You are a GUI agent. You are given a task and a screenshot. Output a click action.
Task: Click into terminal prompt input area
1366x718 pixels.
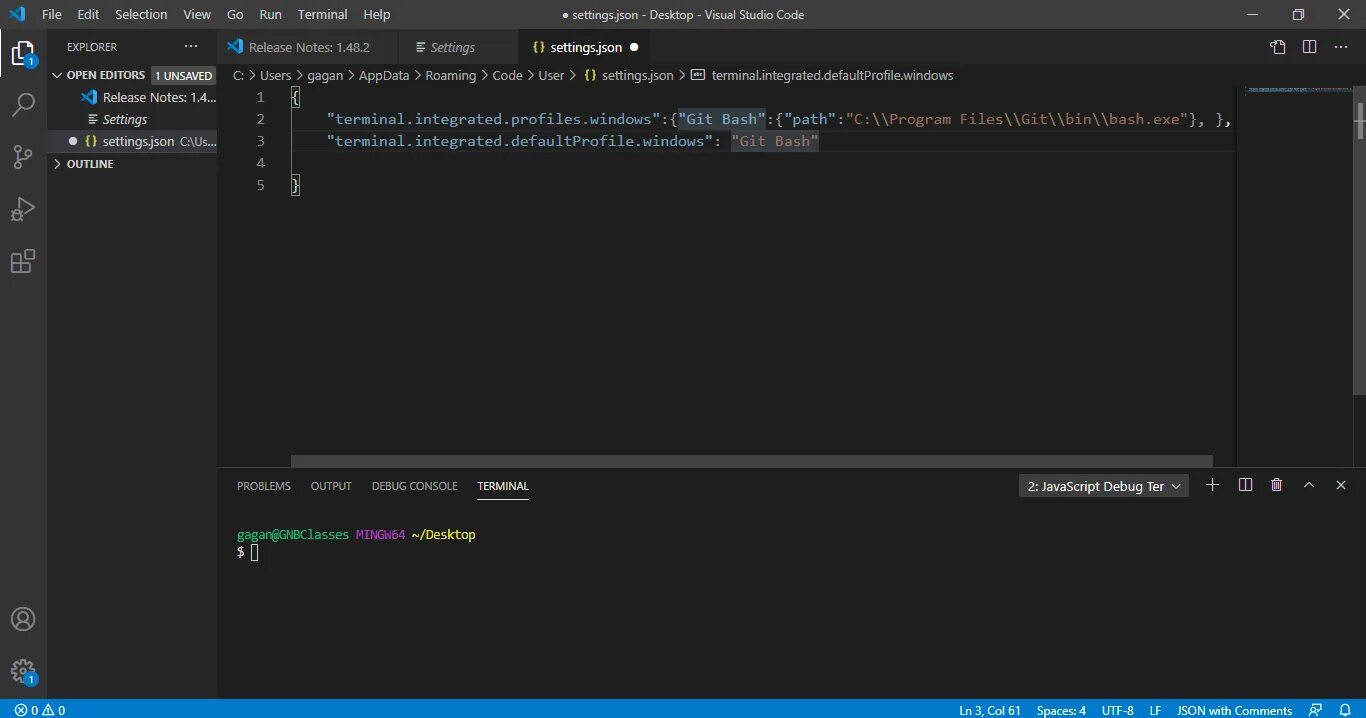coord(254,552)
